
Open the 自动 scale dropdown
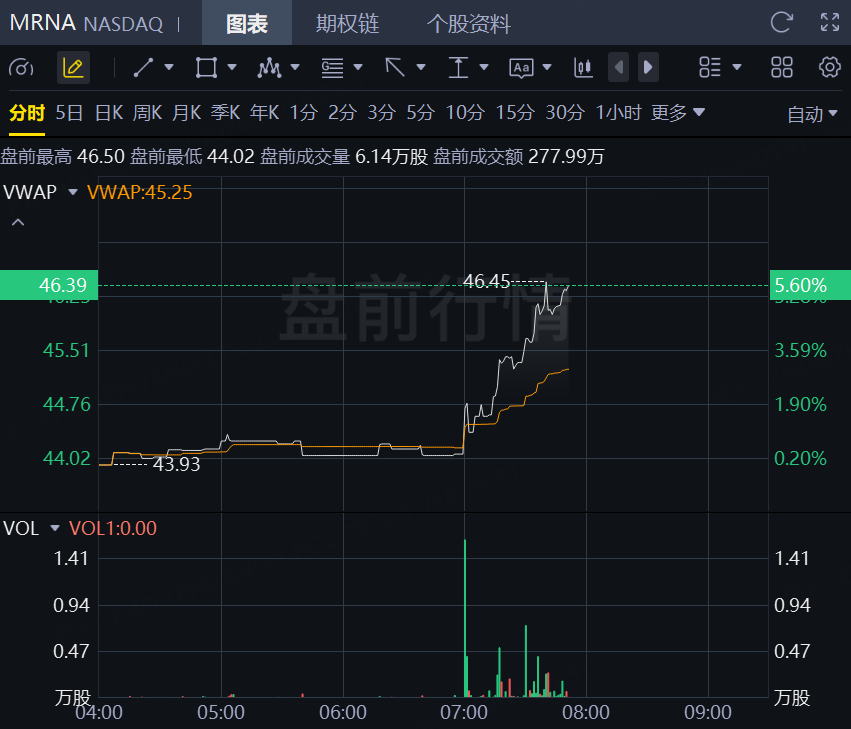[x=812, y=114]
